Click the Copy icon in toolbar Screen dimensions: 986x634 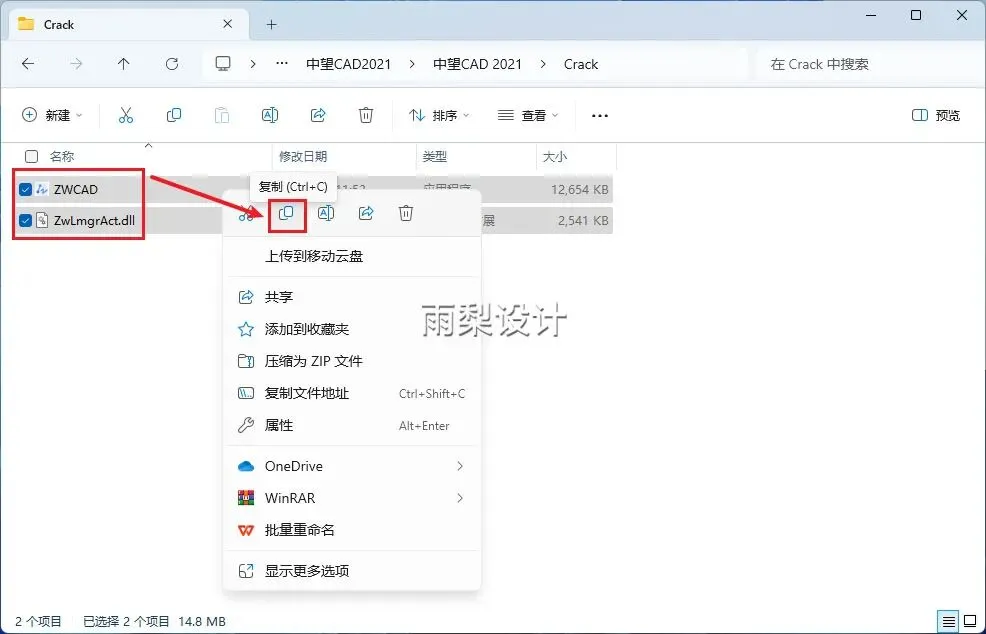point(174,115)
